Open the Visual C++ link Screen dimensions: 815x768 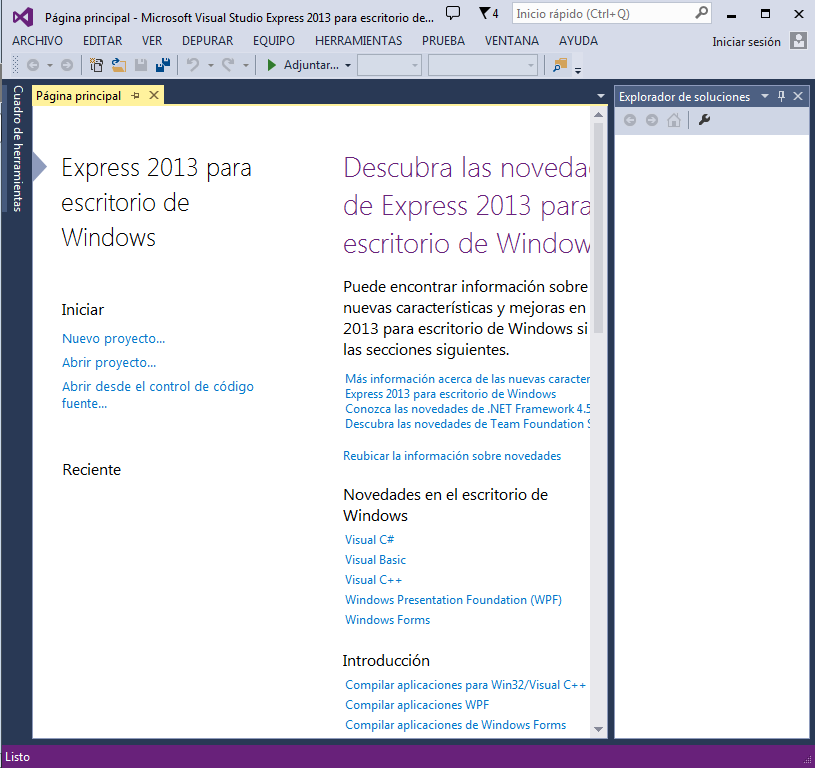373,580
